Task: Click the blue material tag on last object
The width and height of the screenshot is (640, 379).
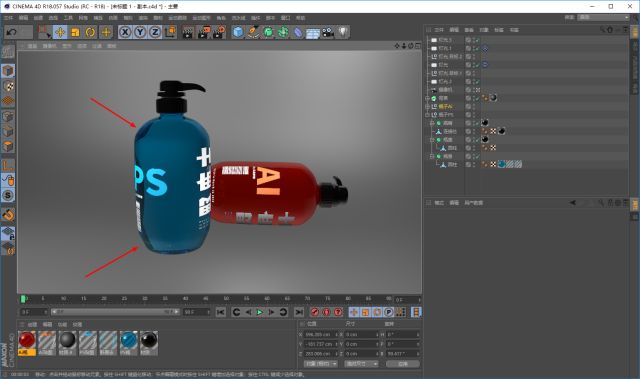Action: click(x=502, y=164)
